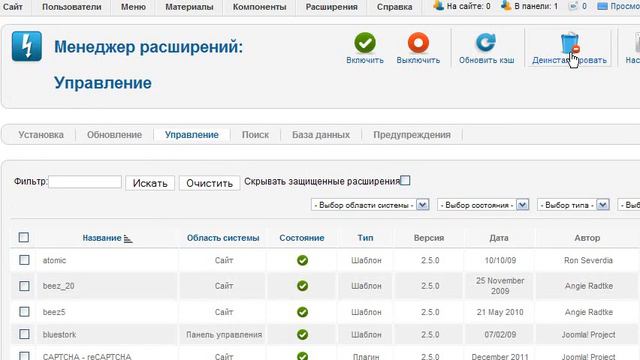Refresh cache with the Обновить кэш icon

point(486,43)
